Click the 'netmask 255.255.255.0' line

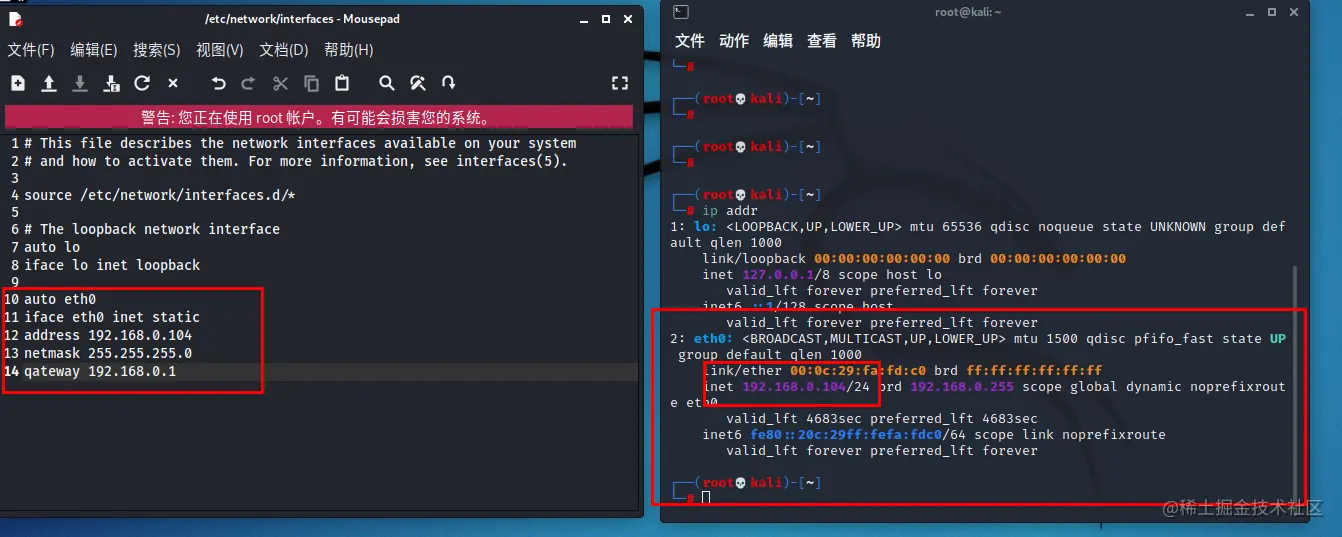[x=108, y=353]
